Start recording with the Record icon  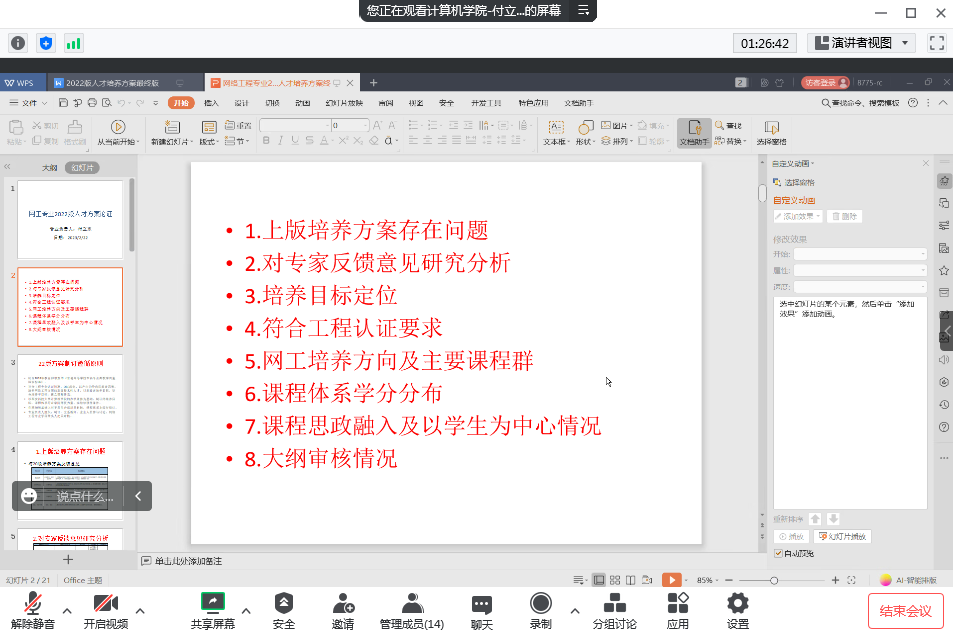click(541, 603)
